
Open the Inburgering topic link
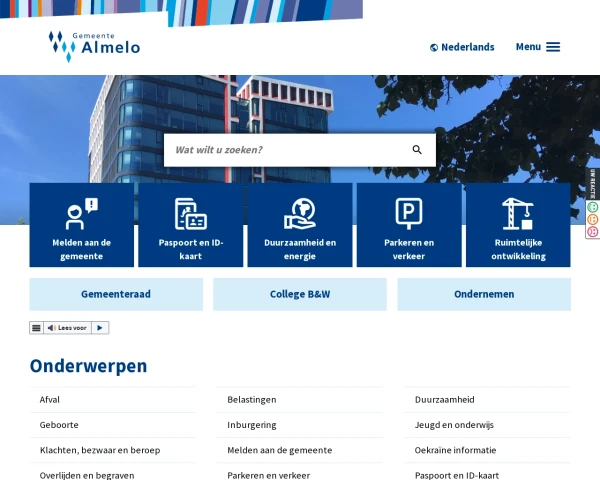click(x=252, y=425)
